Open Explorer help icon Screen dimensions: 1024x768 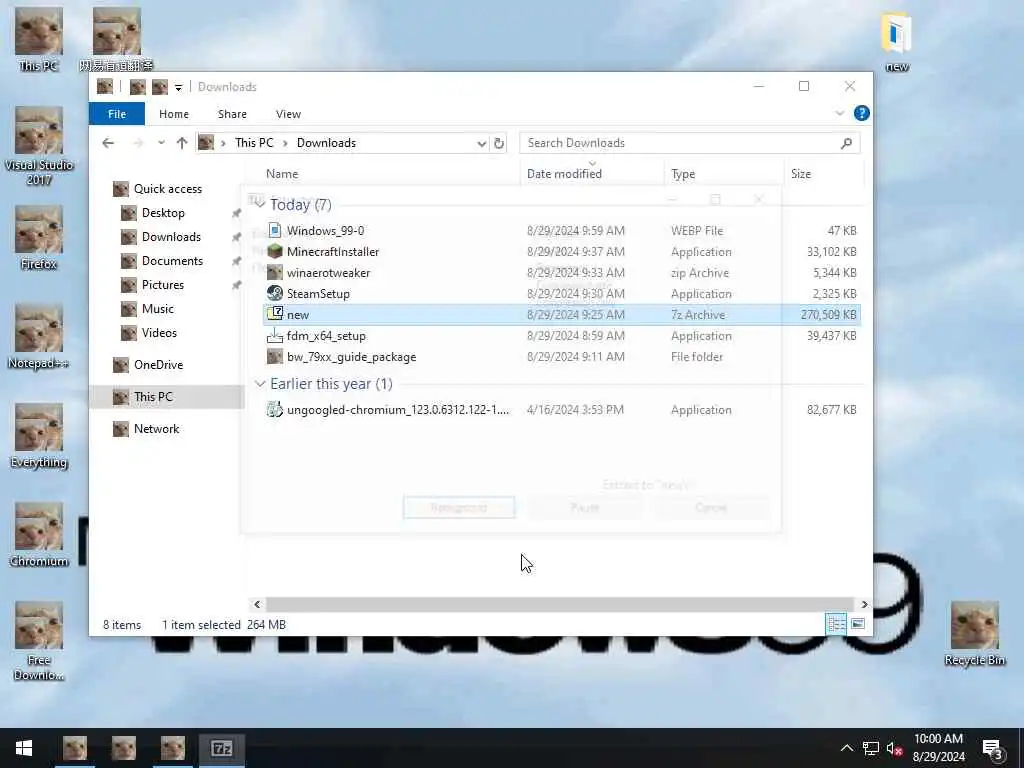(861, 114)
